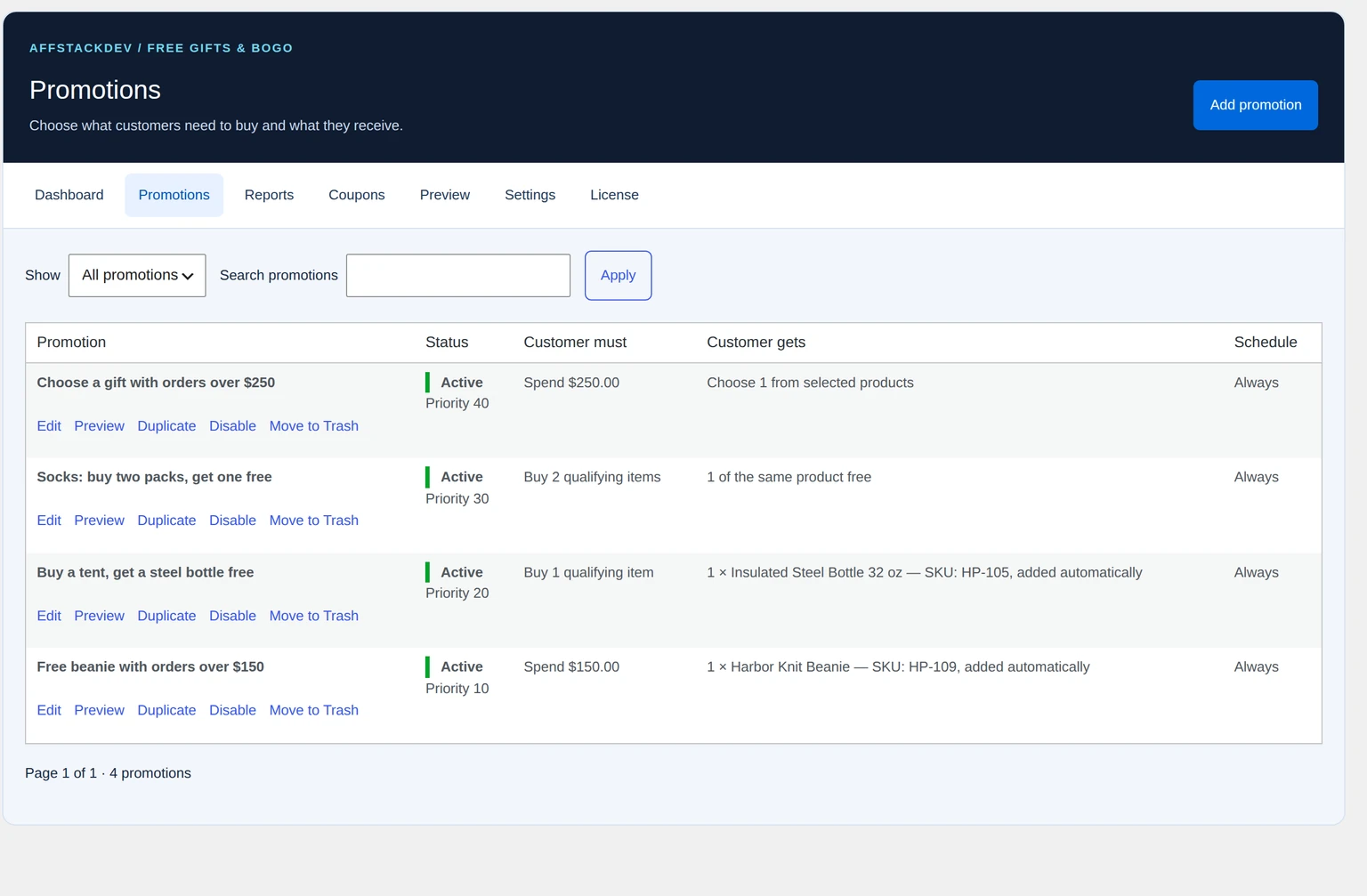Move the $250 gift promotion to Trash
1367x896 pixels.
tap(313, 426)
